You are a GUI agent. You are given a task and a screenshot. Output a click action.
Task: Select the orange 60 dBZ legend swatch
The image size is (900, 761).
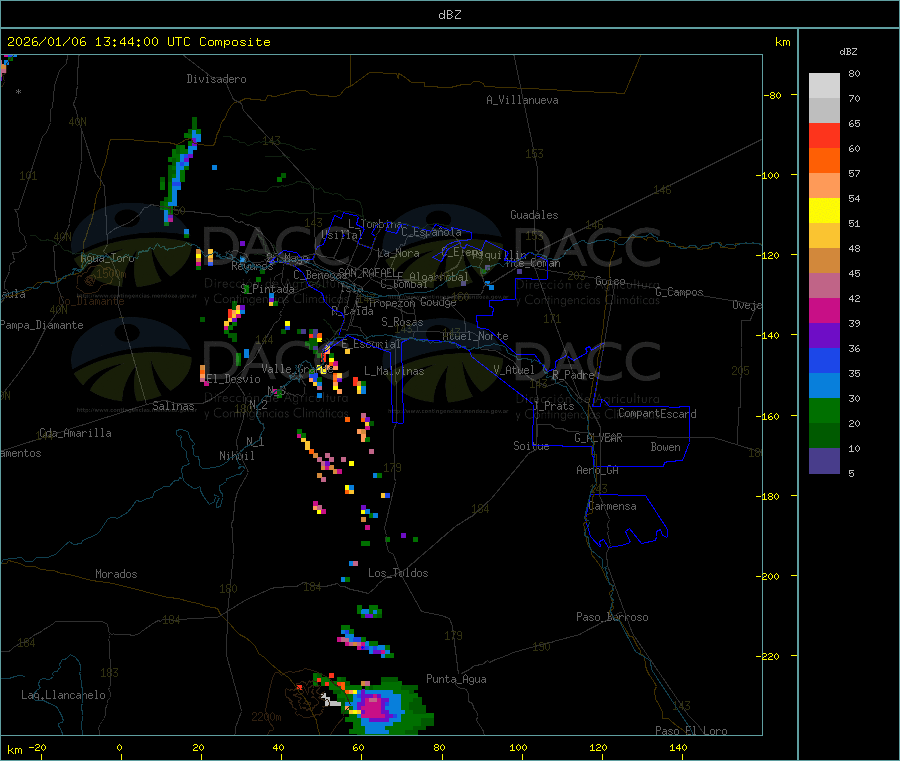[x=824, y=161]
